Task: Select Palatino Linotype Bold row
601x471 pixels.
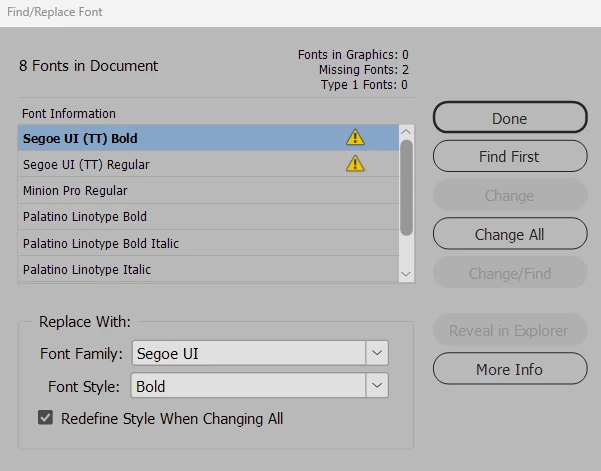Action: (x=208, y=217)
